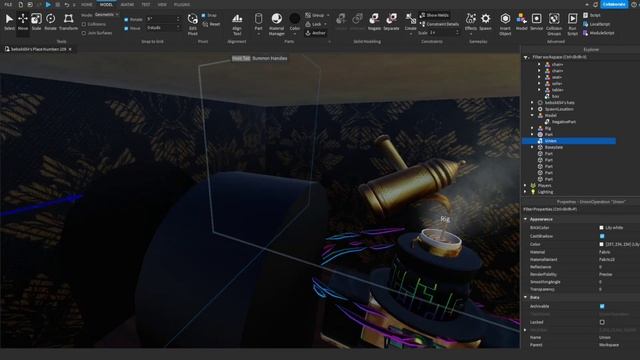Insert a ModuleScript
640x360 pixels.
(x=598, y=33)
